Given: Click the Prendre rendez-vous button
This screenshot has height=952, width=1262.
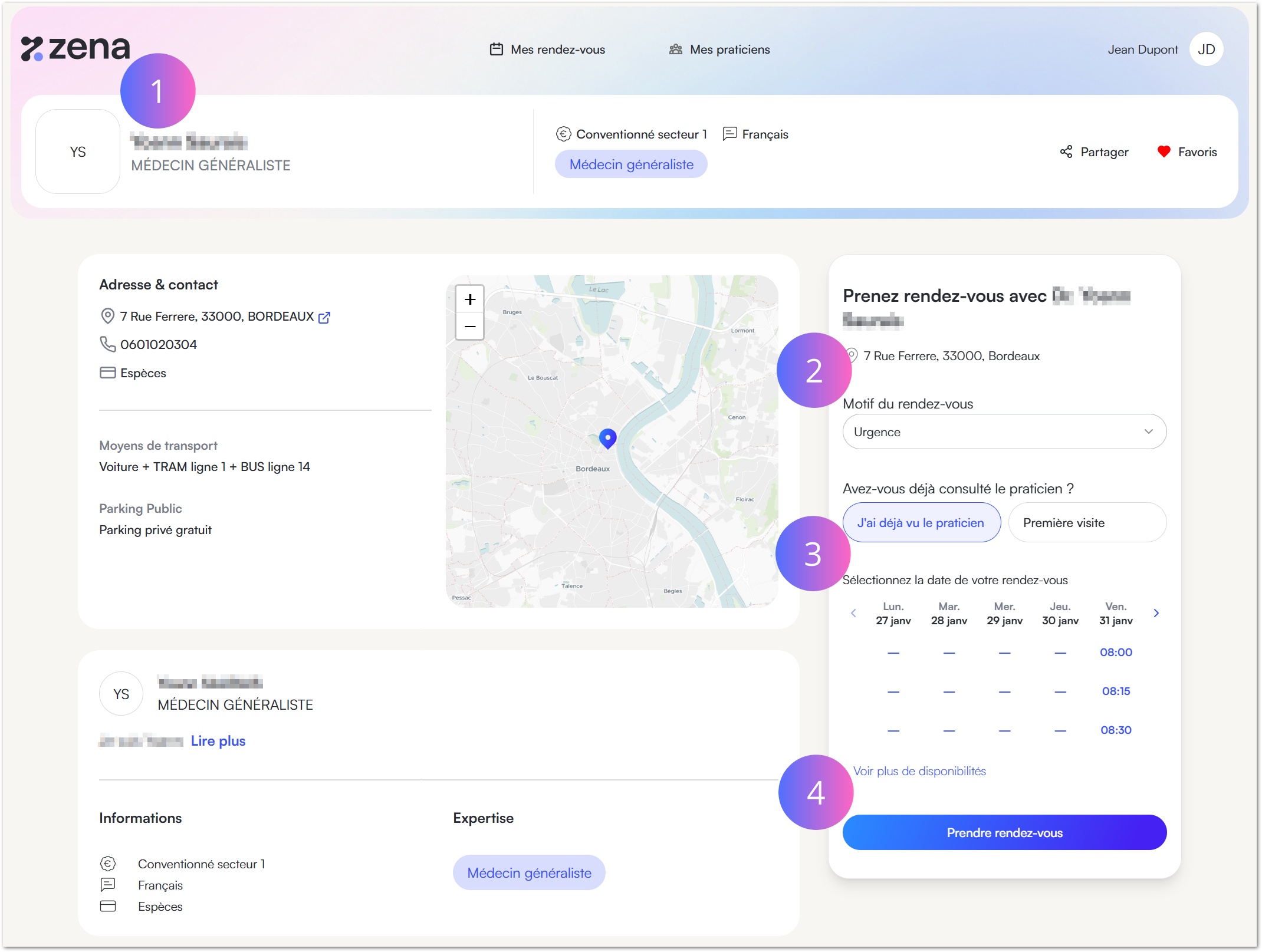Looking at the screenshot, I should 1004,832.
